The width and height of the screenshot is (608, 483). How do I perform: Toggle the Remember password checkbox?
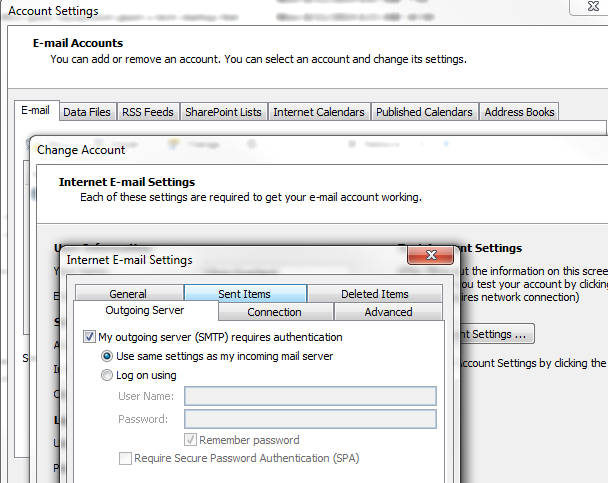pyautogui.click(x=191, y=440)
